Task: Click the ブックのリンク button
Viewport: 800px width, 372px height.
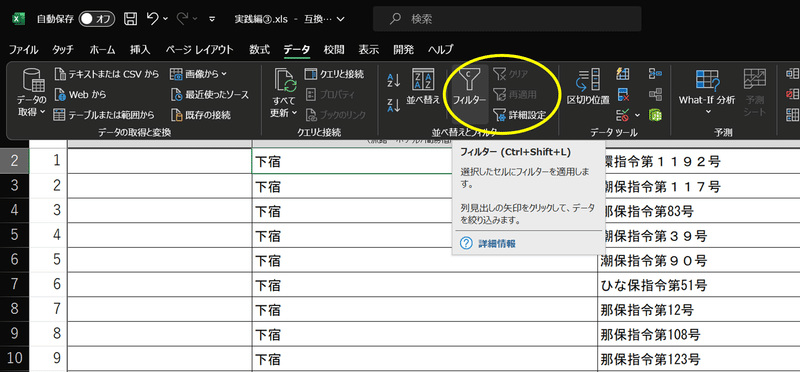Action: pyautogui.click(x=335, y=115)
